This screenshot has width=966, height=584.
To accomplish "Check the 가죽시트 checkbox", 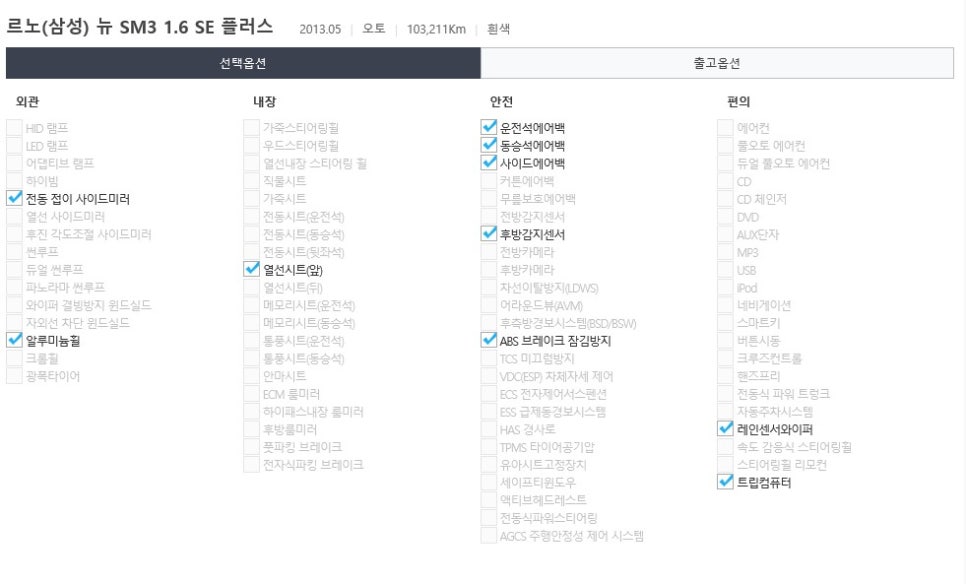I will pyautogui.click(x=251, y=198).
